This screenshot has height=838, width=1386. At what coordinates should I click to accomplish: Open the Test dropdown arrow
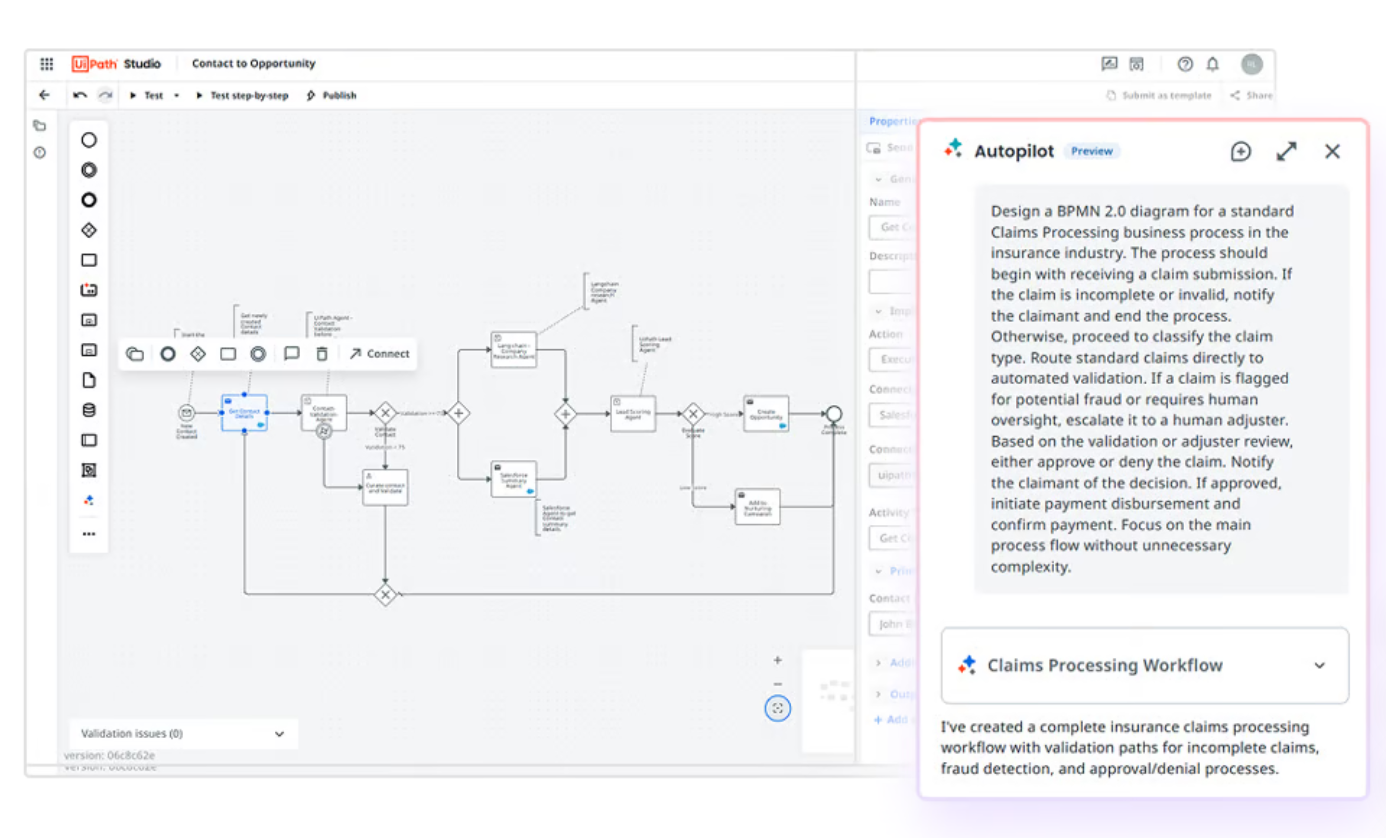(176, 96)
